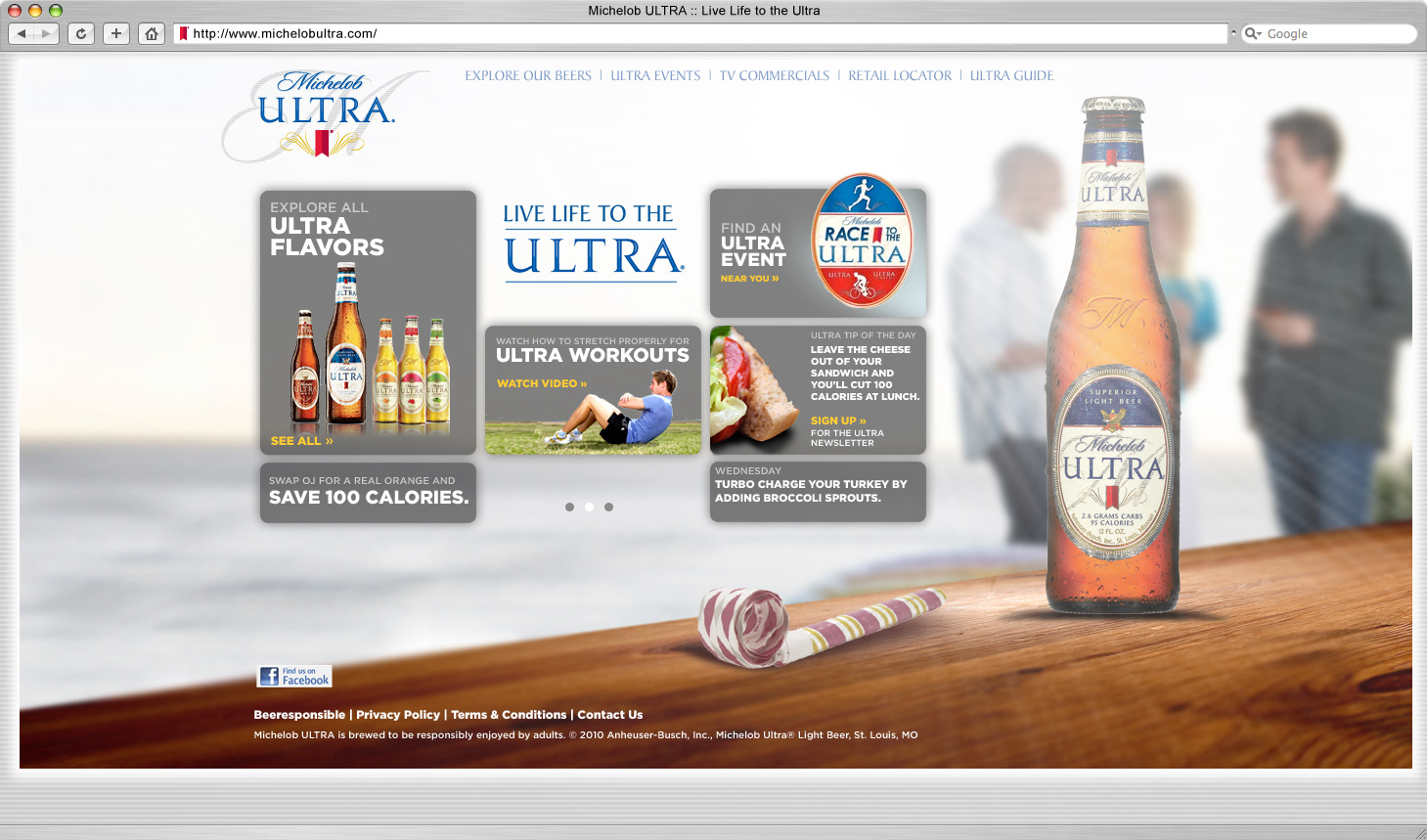Select the second carousel dot
Image resolution: width=1427 pixels, height=840 pixels.
589,507
